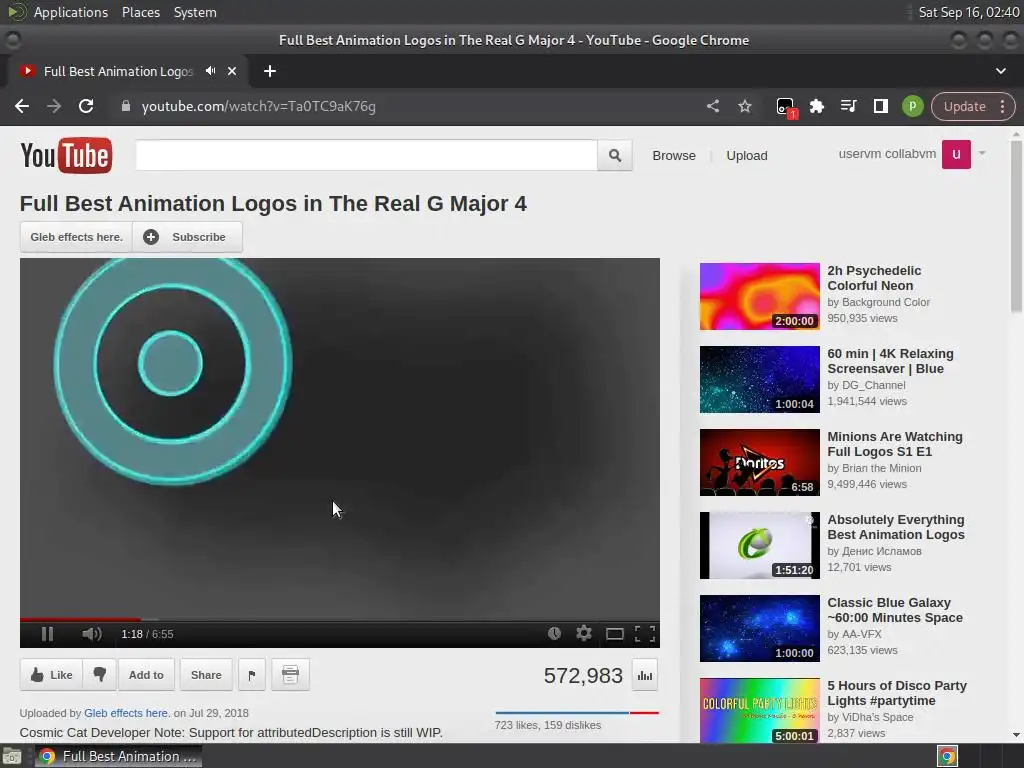Toggle the Chrome side panel
Screen dimensions: 1024x768
(880, 106)
